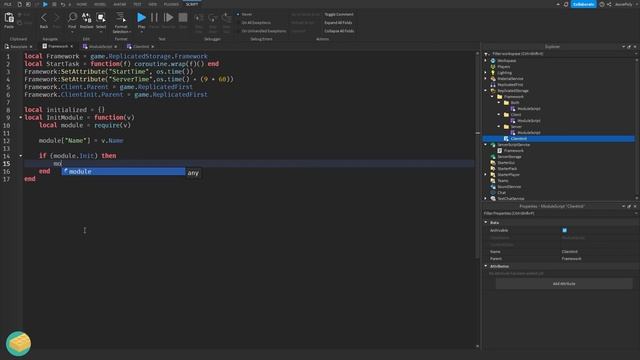Click the Step Into debugger icon

pyautogui.click(x=199, y=18)
